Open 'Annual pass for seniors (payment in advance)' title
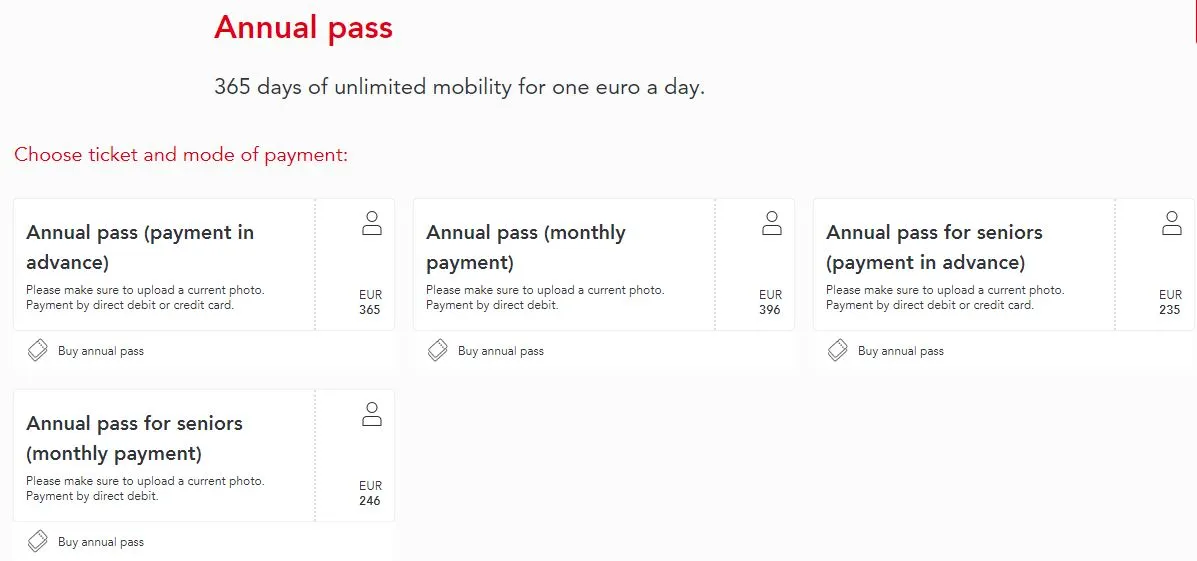The height and width of the screenshot is (561, 1197). (x=934, y=247)
